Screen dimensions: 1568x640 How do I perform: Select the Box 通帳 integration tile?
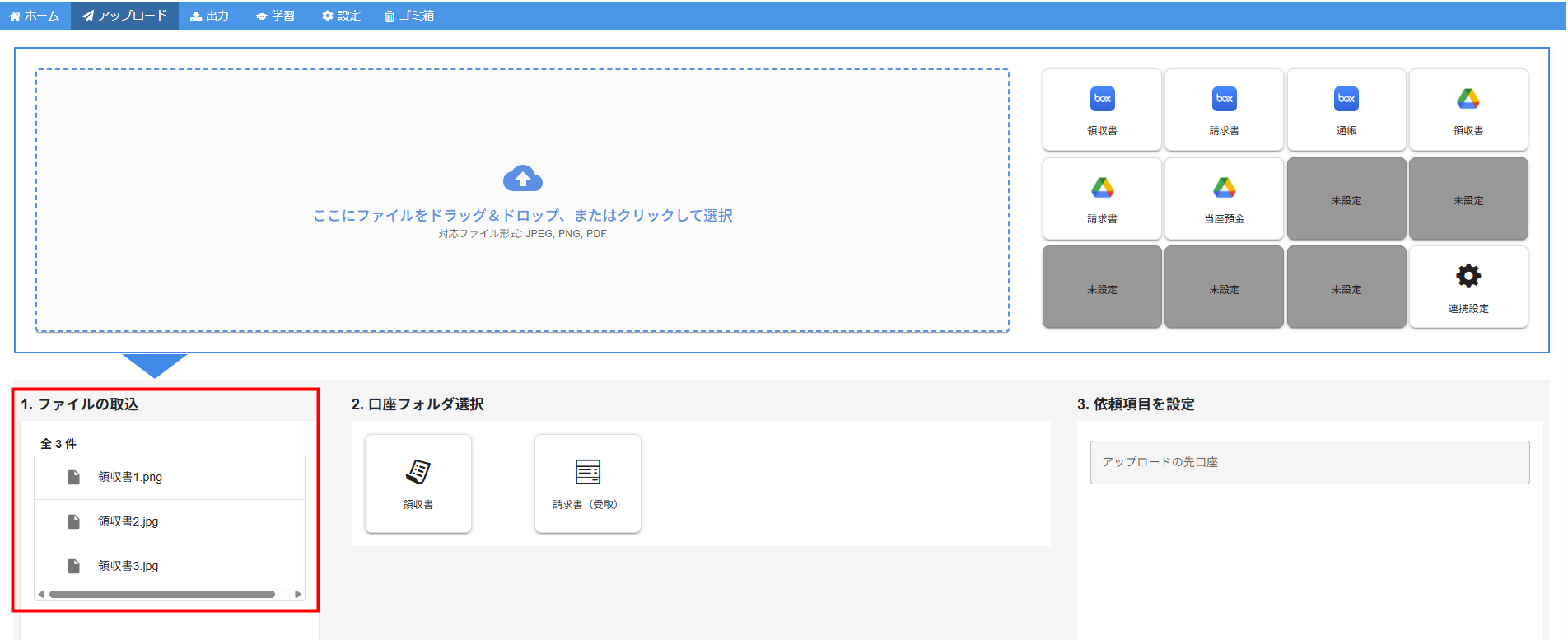(x=1346, y=110)
